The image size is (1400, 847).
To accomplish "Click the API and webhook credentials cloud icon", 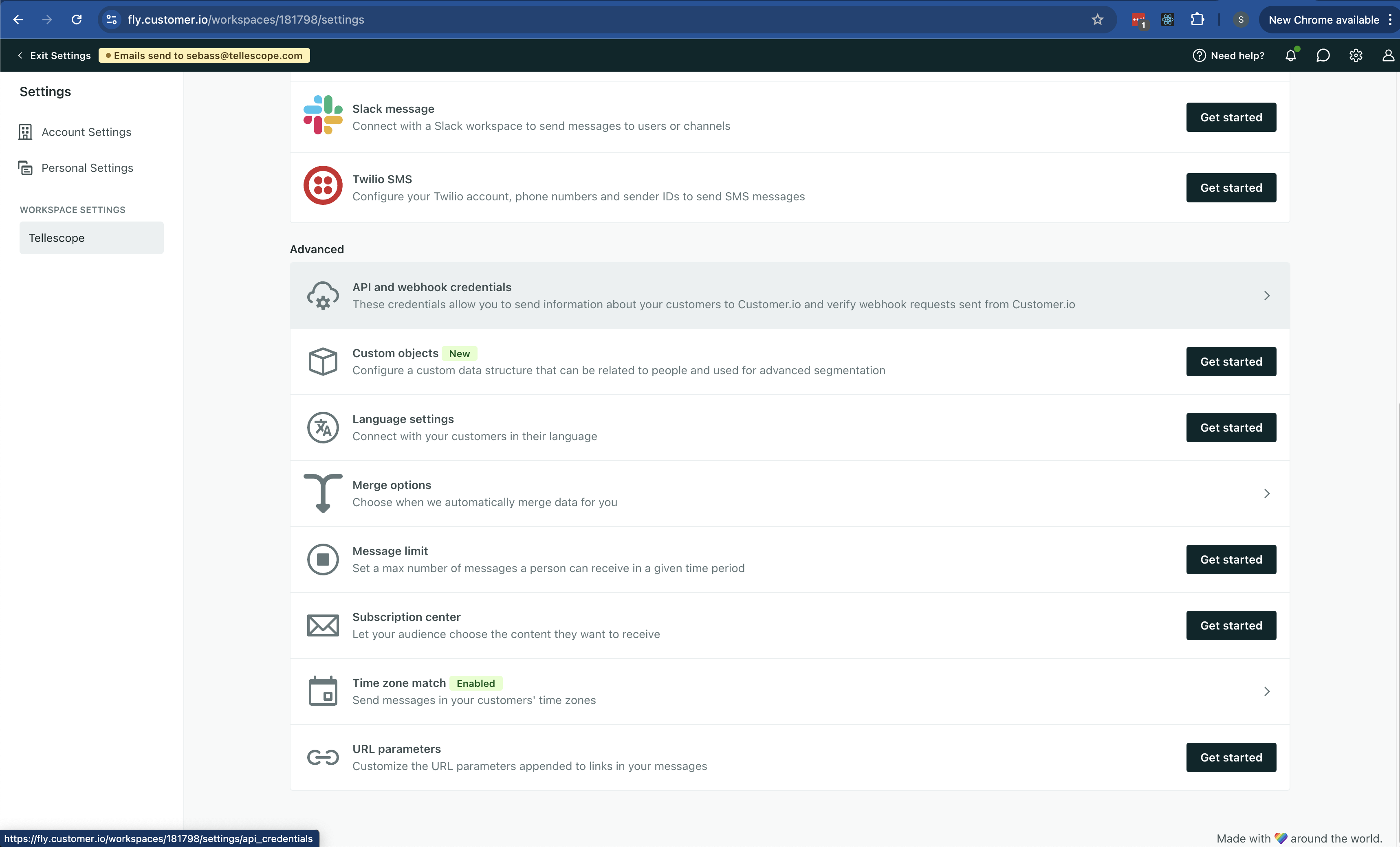I will pos(323,296).
